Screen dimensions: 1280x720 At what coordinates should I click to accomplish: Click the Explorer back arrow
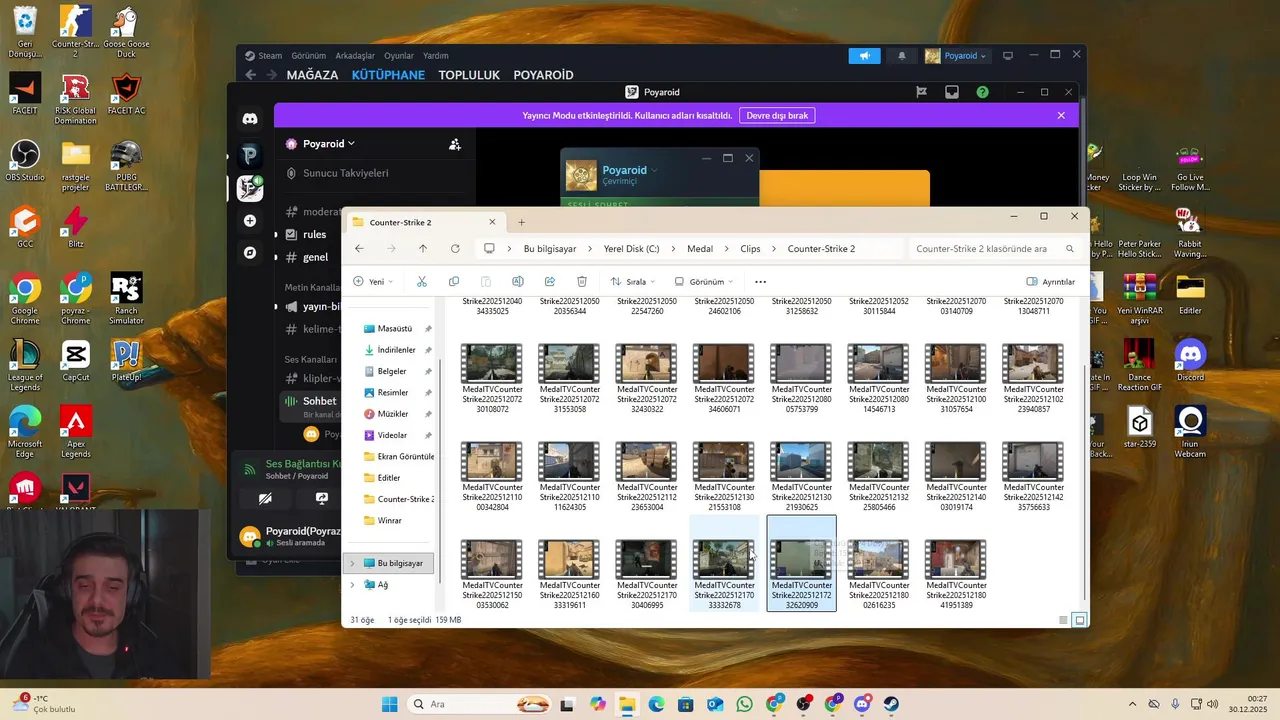pos(359,249)
